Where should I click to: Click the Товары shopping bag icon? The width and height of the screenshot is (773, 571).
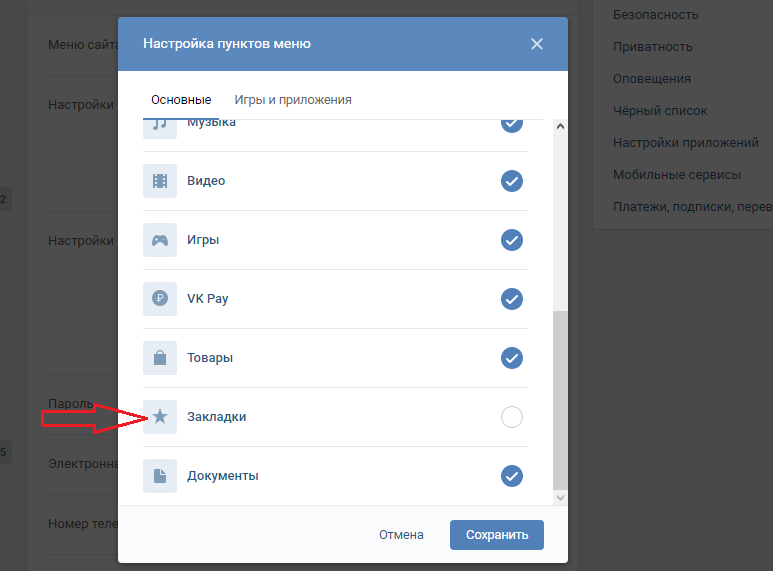tap(160, 358)
